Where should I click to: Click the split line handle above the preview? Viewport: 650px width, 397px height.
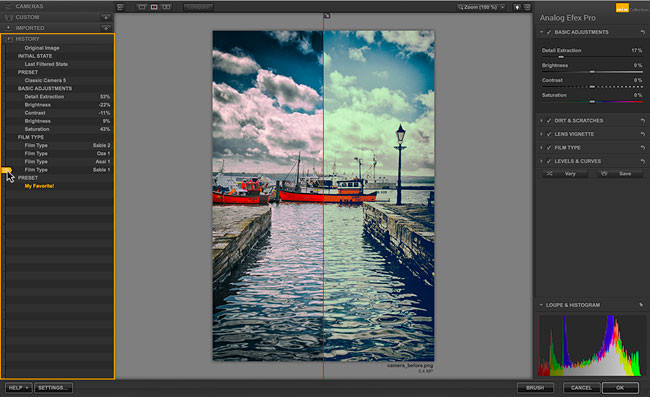[327, 16]
